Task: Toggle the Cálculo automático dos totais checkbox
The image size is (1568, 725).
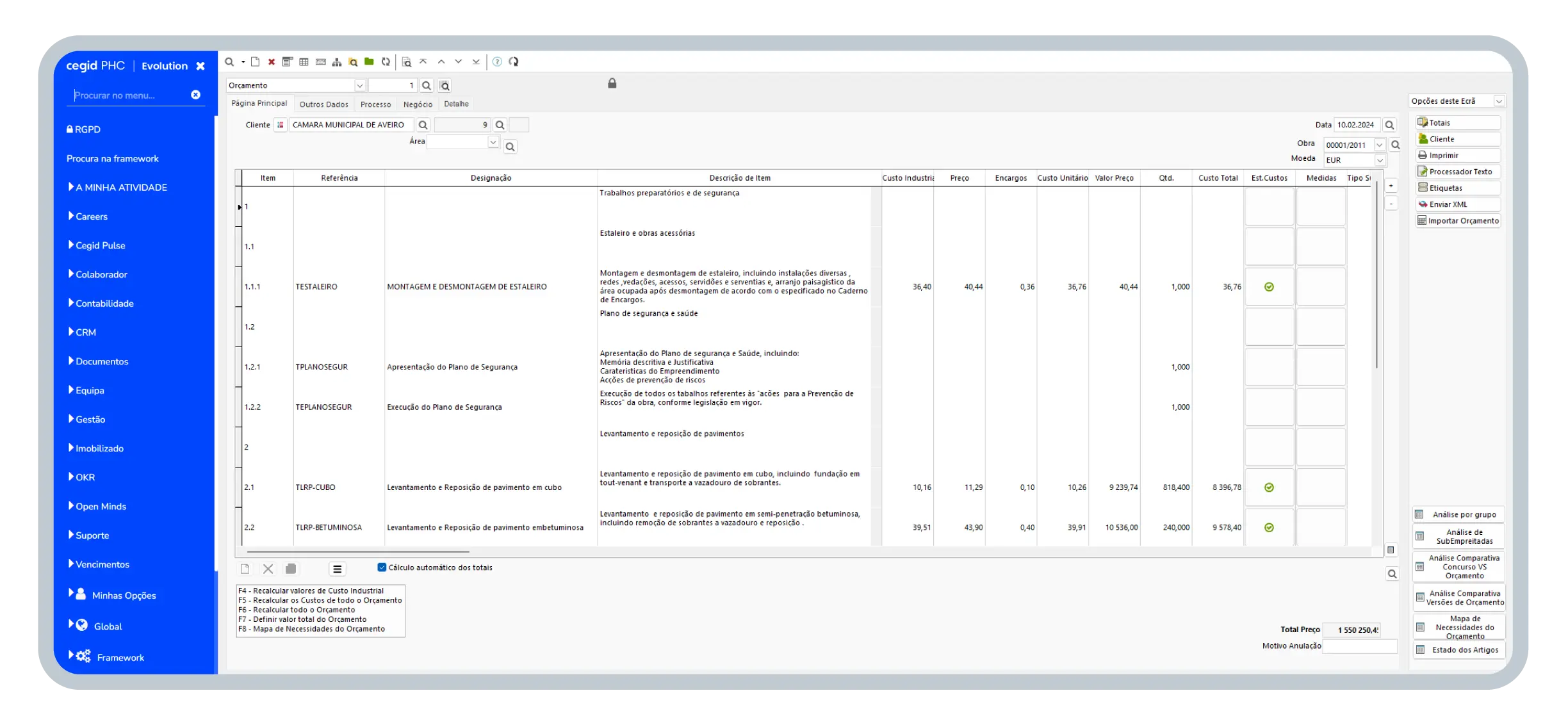Action: 382,567
